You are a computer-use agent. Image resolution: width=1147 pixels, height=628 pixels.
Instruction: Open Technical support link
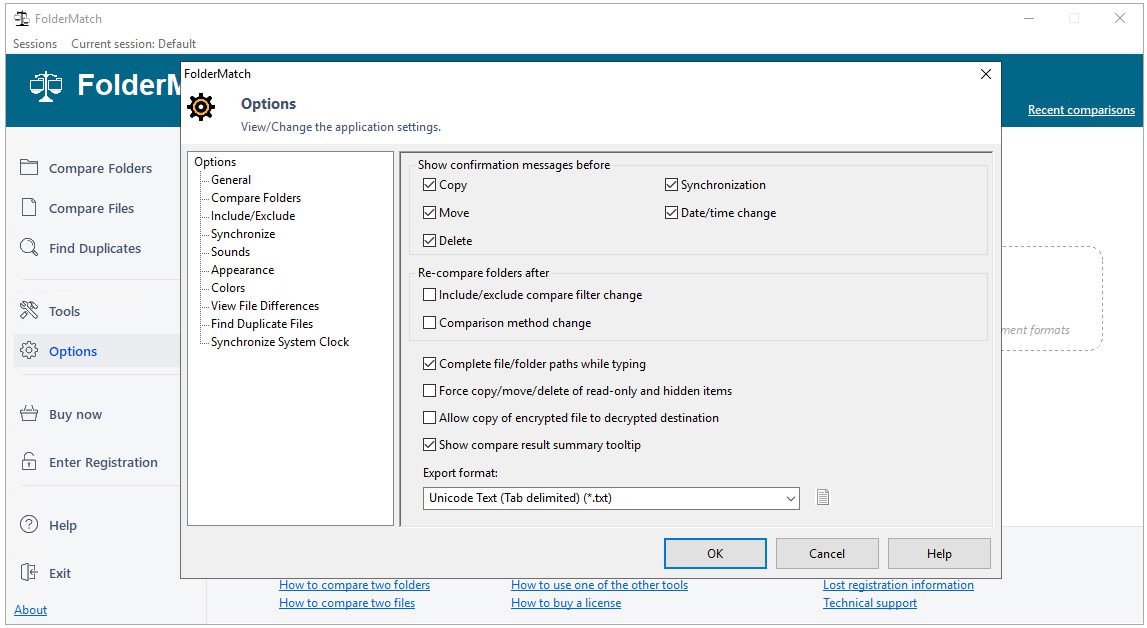pyautogui.click(x=870, y=603)
